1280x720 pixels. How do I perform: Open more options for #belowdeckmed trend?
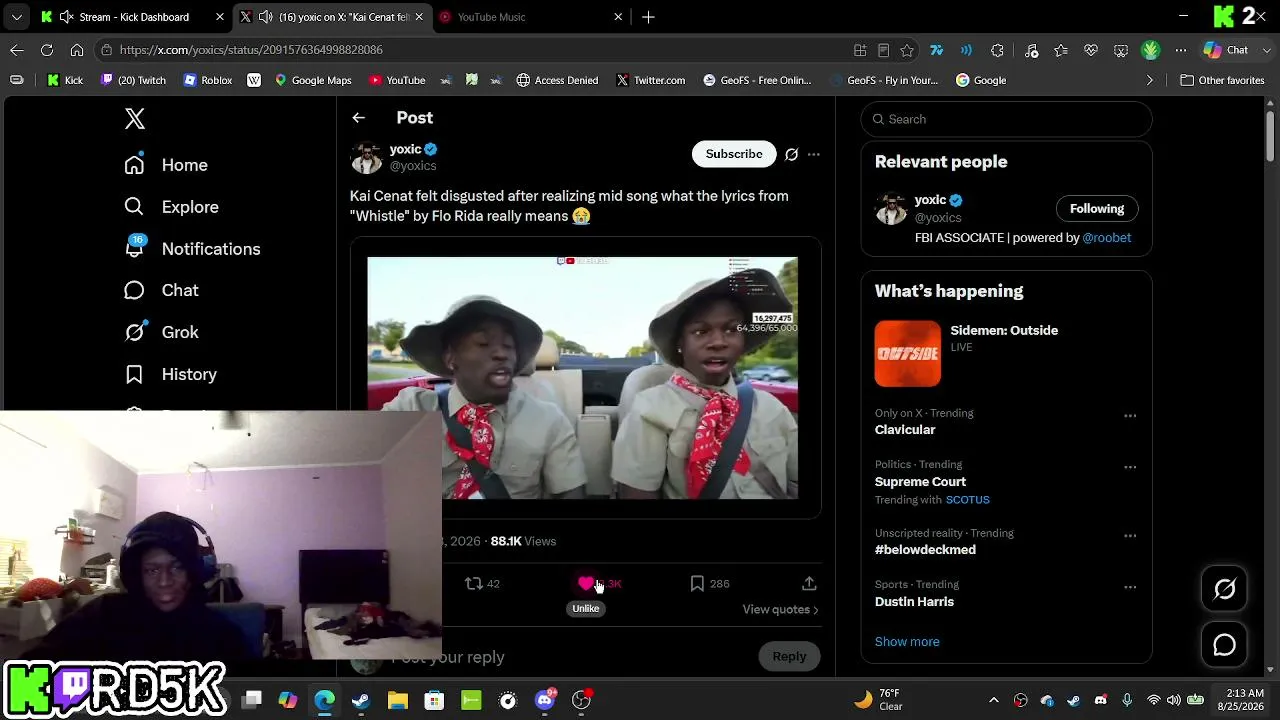click(x=1130, y=536)
